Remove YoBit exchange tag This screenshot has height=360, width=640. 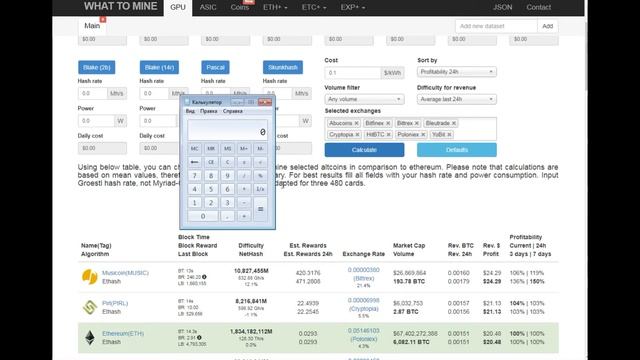pos(449,135)
